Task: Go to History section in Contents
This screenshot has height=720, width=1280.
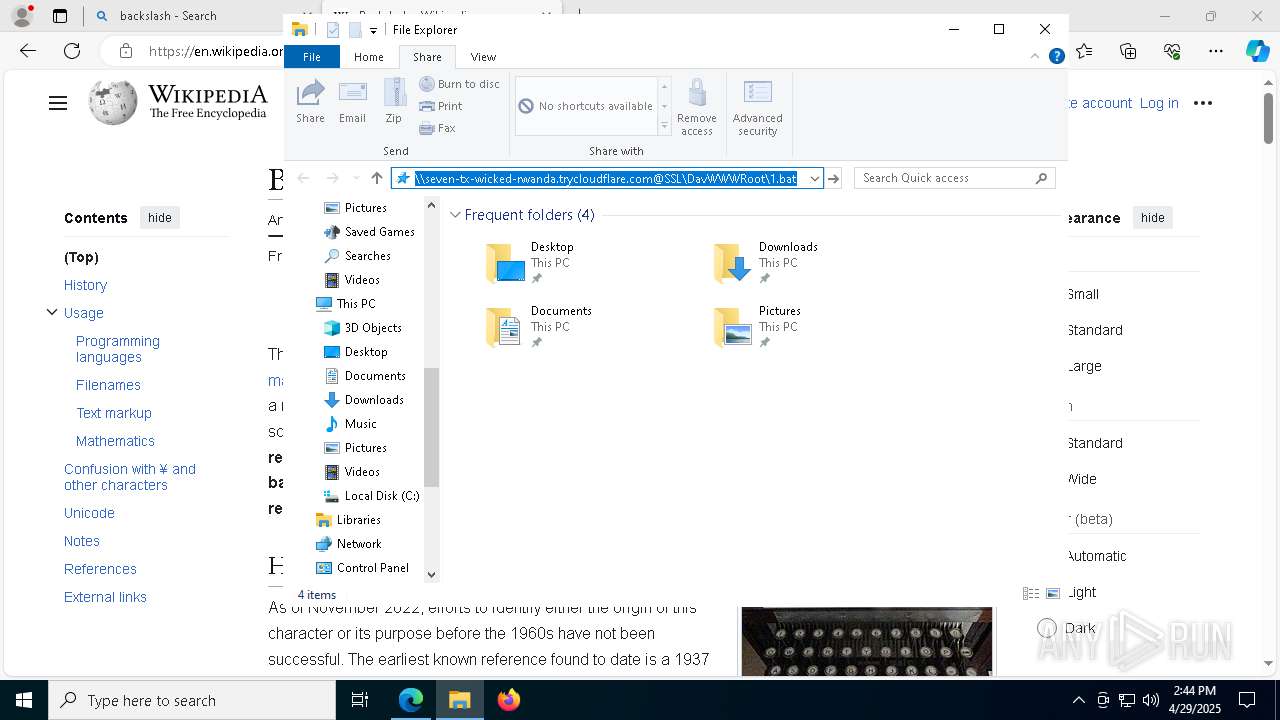Action: 85,285
